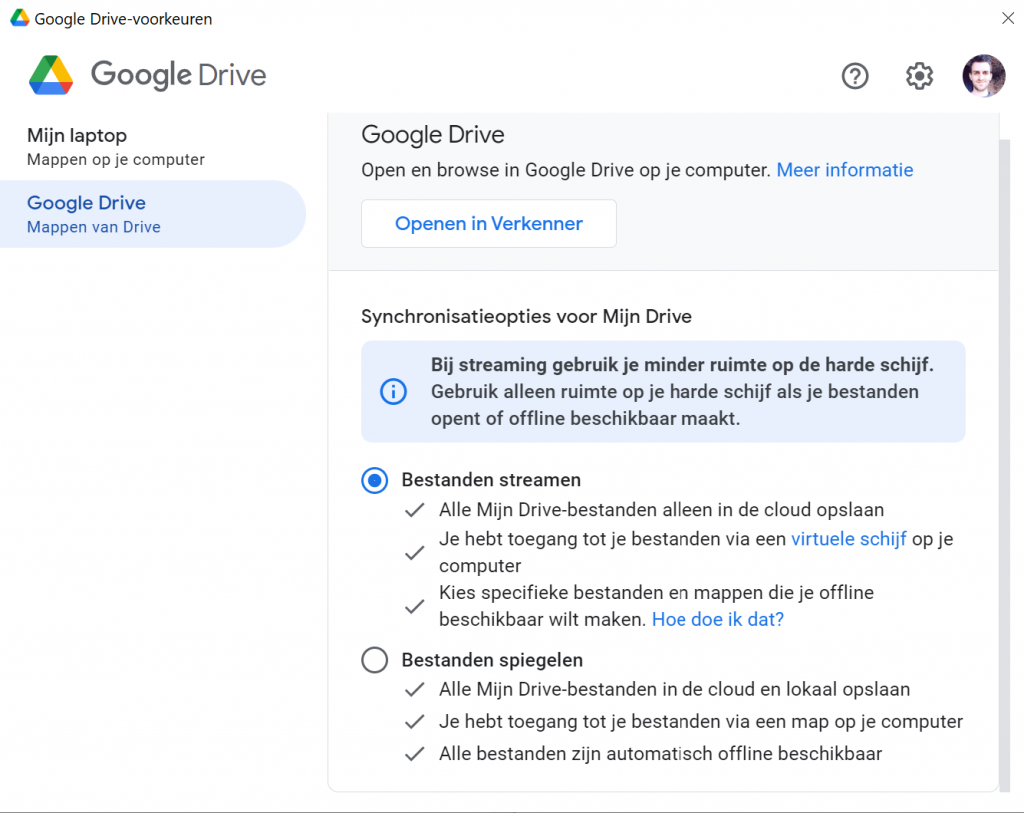Viewport: 1024px width, 813px height.
Task: Click the Bestanden streamen label text
Action: click(x=491, y=480)
